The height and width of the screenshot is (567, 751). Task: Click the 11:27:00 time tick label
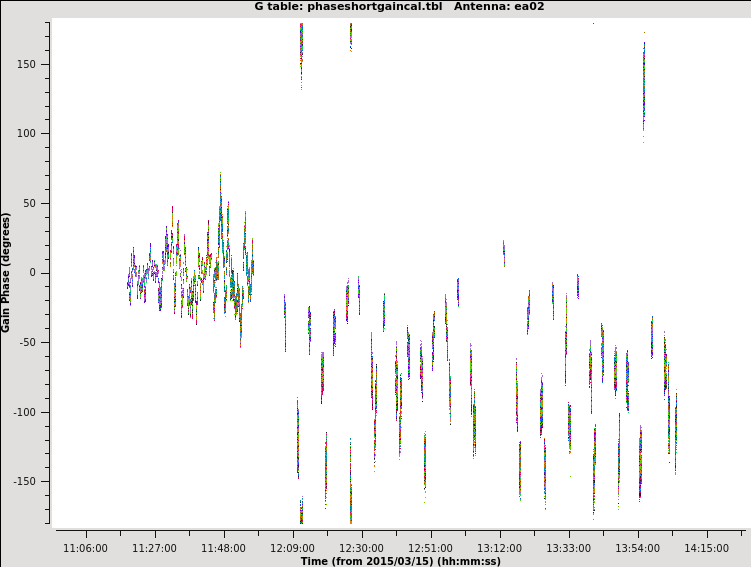click(154, 548)
